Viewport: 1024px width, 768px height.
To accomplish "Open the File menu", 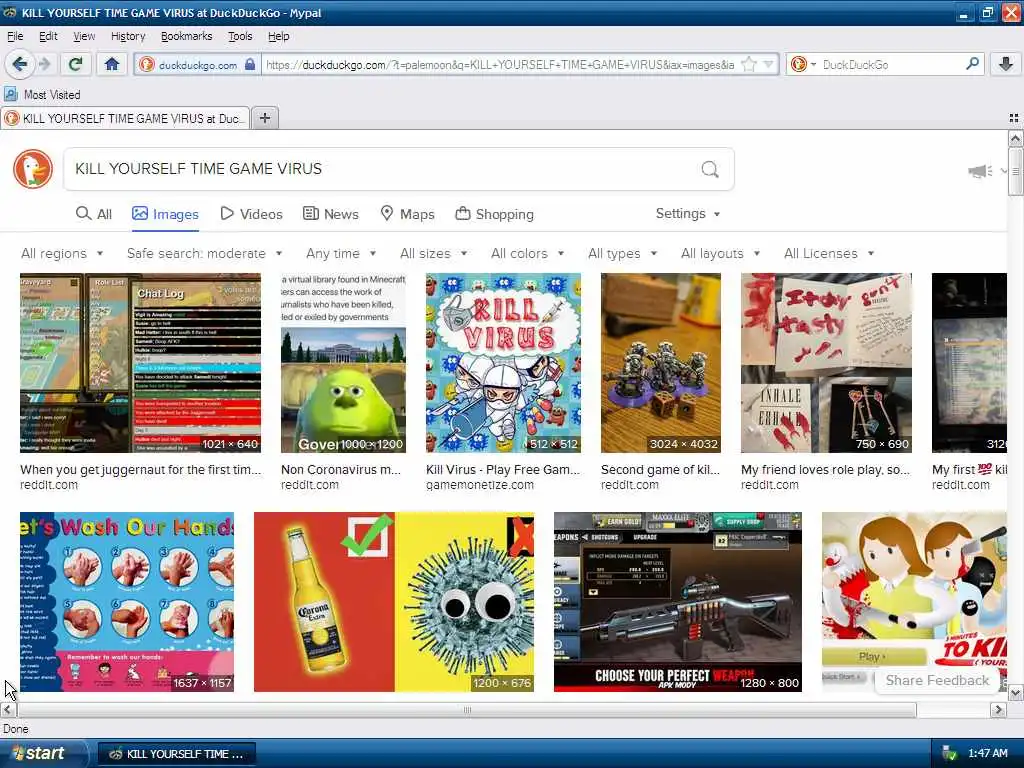I will [x=15, y=37].
